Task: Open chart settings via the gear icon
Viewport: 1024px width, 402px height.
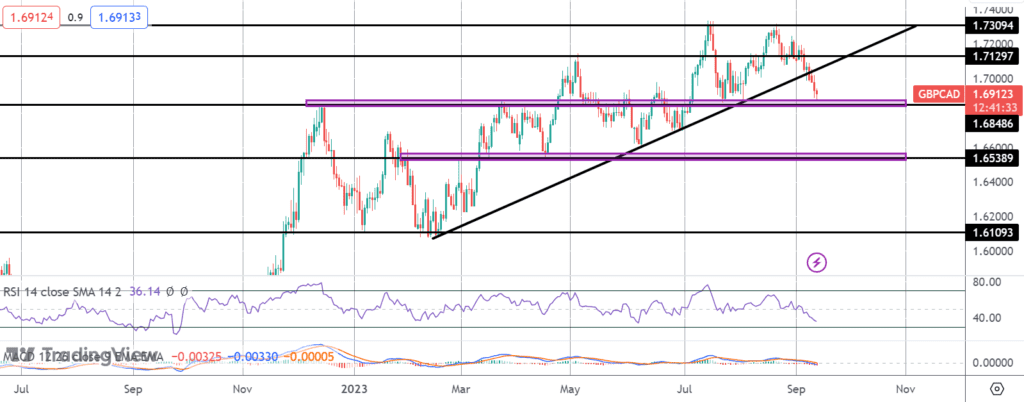Action: coord(997,388)
